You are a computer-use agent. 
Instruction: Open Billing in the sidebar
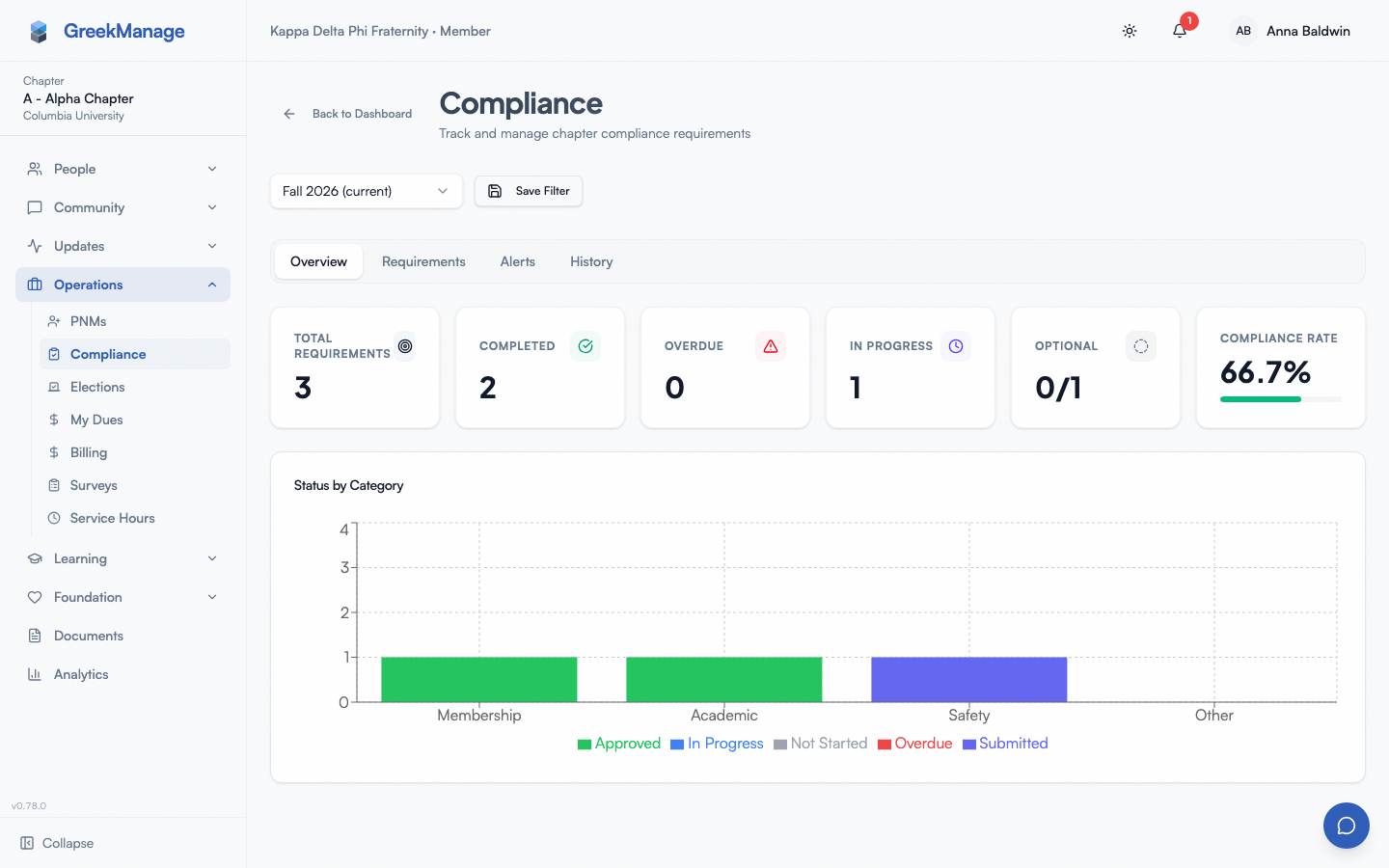(135, 452)
